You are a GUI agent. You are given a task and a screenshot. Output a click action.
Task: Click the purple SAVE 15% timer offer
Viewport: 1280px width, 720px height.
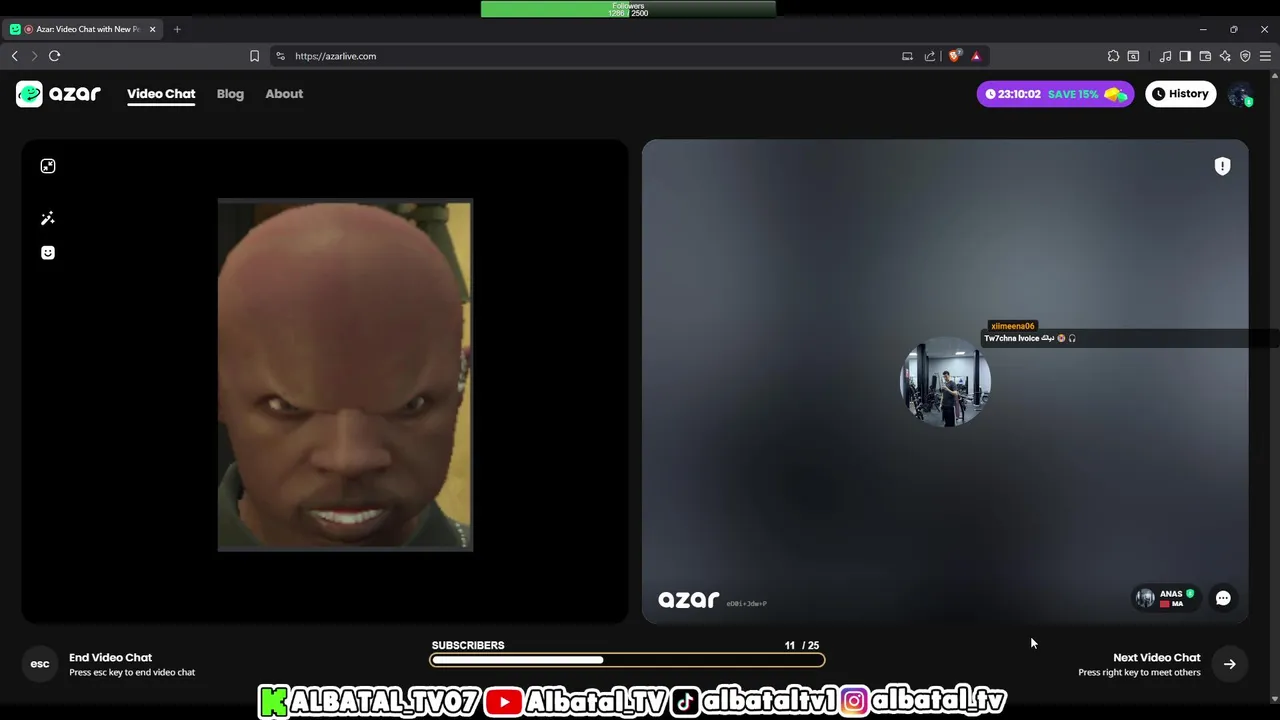point(1056,94)
